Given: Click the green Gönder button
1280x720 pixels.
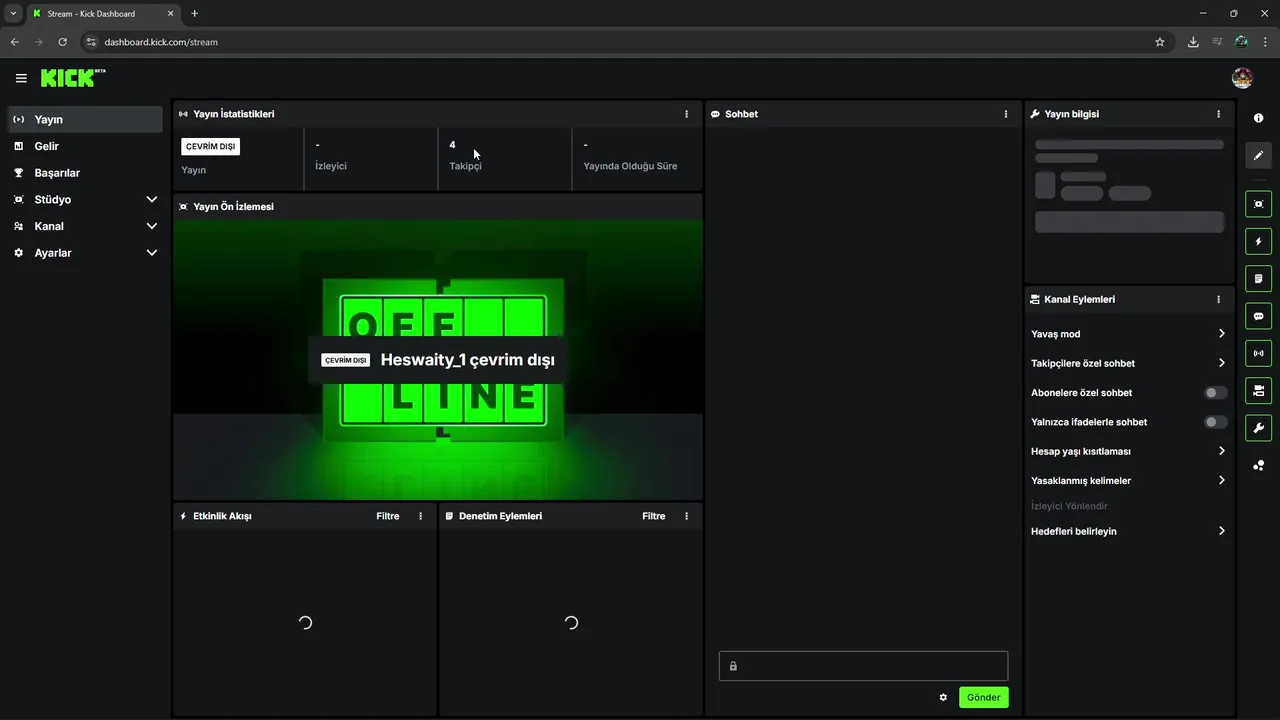Looking at the screenshot, I should pyautogui.click(x=984, y=697).
